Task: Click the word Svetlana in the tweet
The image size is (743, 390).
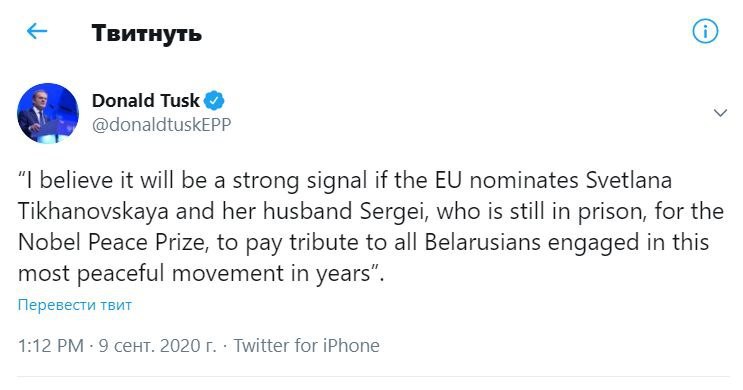Action: click(x=629, y=181)
